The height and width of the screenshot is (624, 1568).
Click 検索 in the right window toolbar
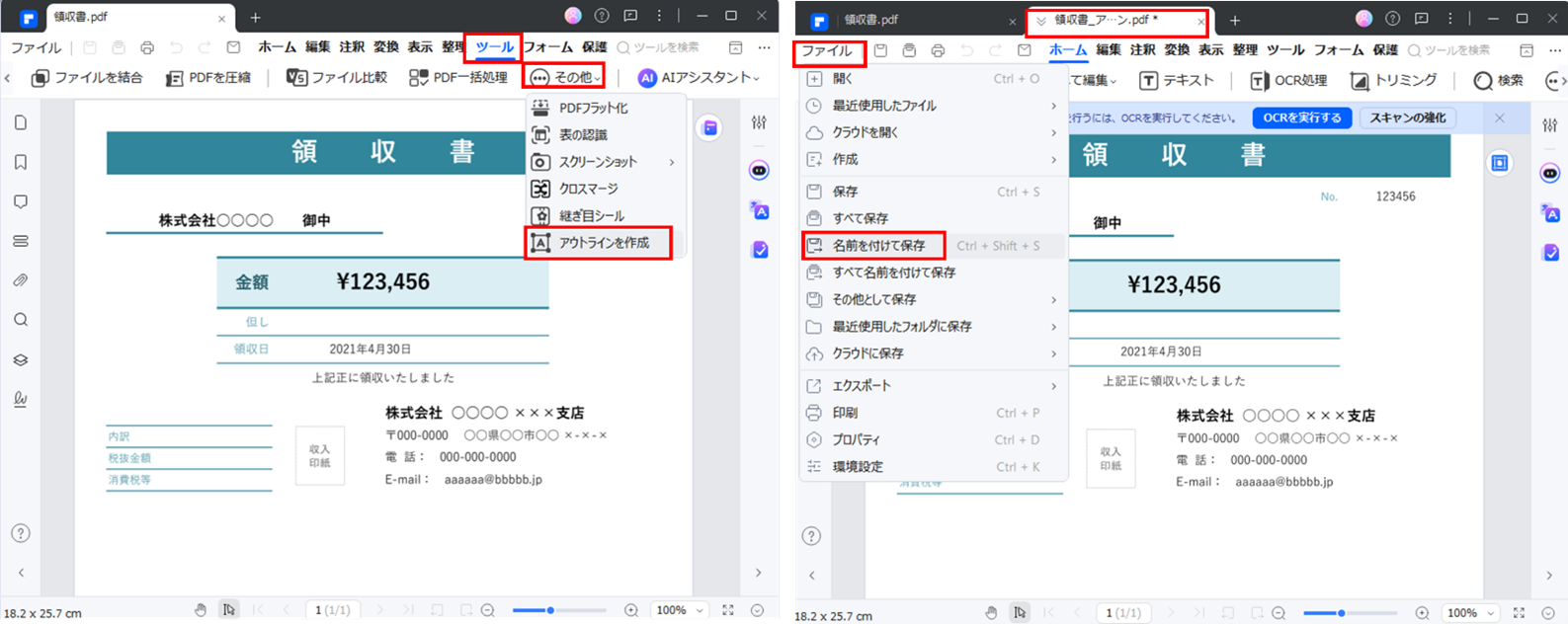1499,80
